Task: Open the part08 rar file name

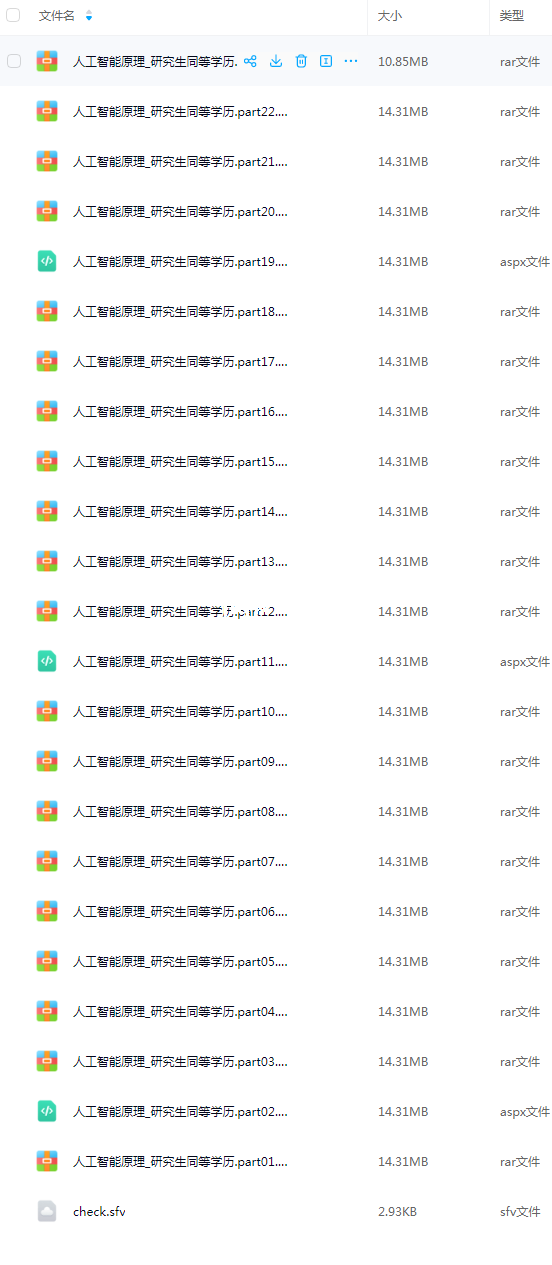Action: click(180, 811)
